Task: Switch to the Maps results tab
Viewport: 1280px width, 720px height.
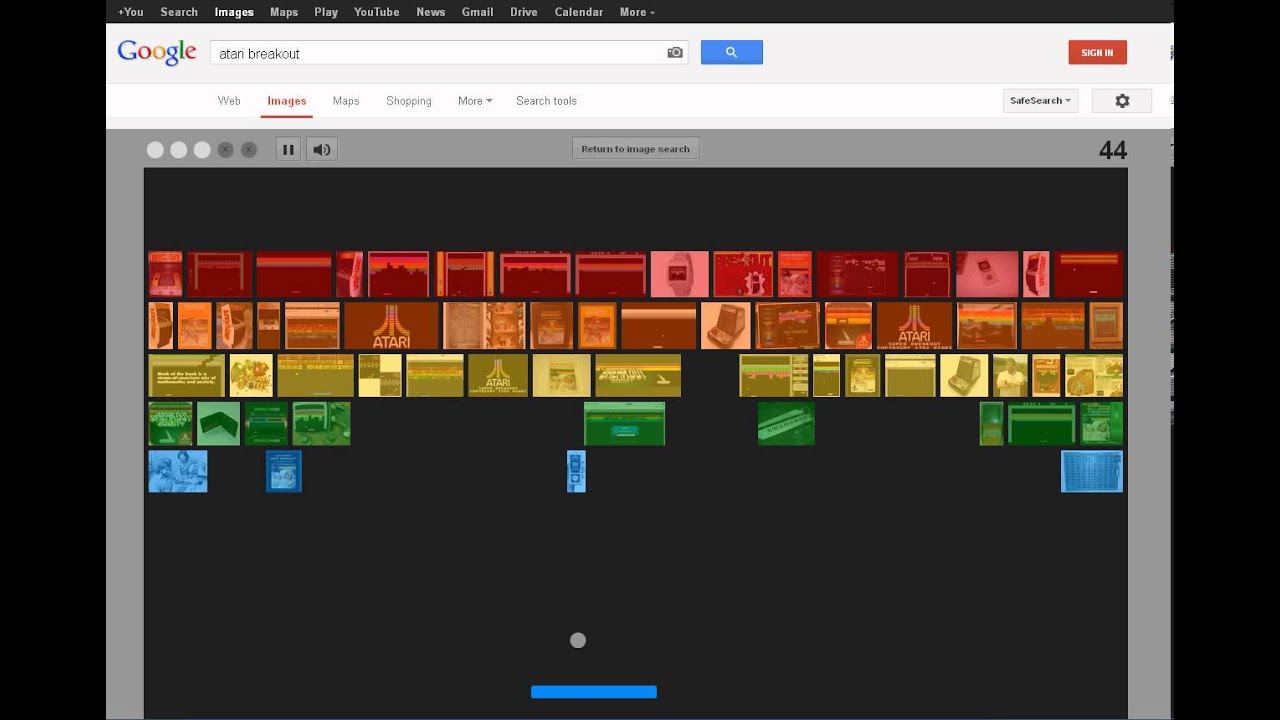Action: point(346,101)
